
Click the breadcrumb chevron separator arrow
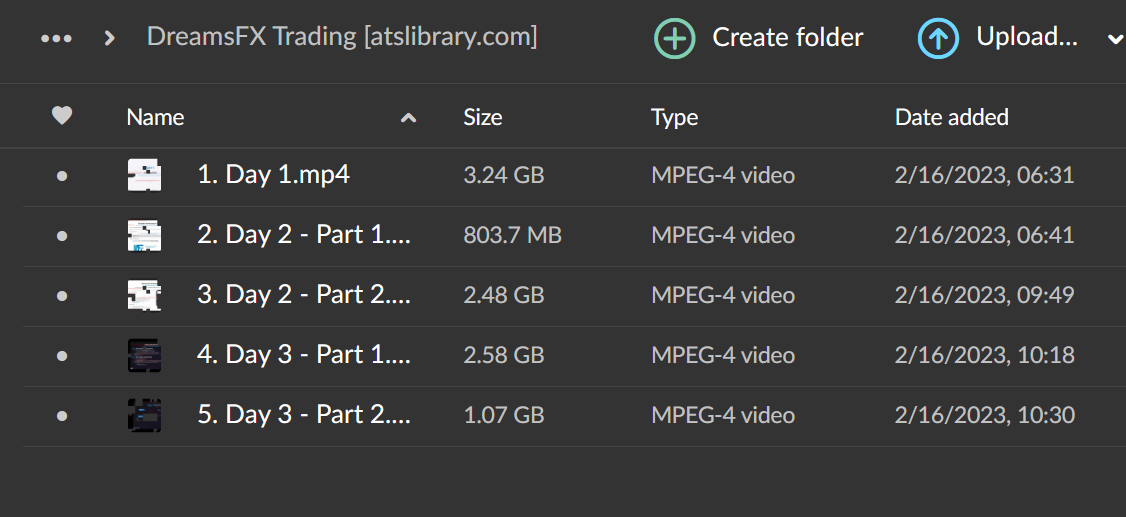click(110, 38)
